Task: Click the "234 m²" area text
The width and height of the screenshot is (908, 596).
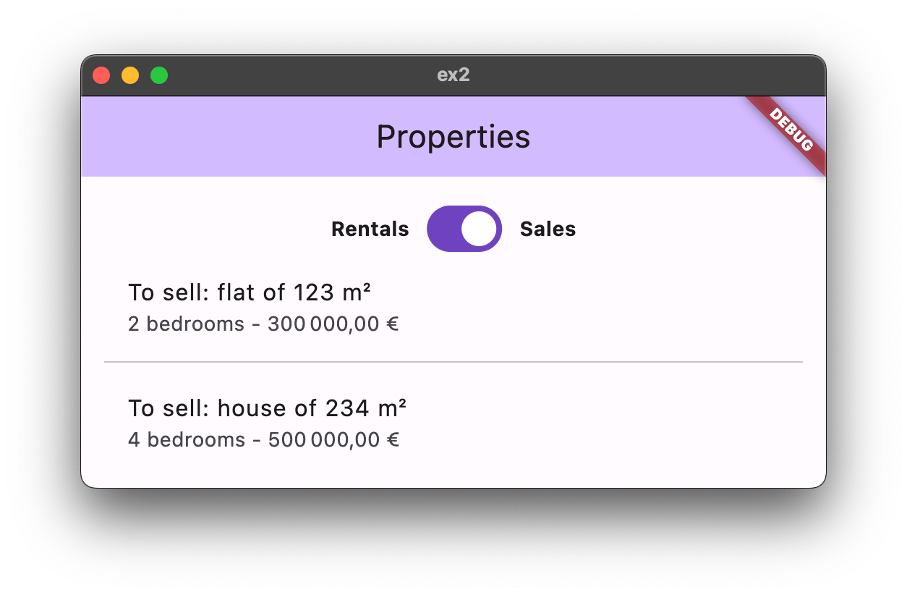Action: tap(365, 408)
